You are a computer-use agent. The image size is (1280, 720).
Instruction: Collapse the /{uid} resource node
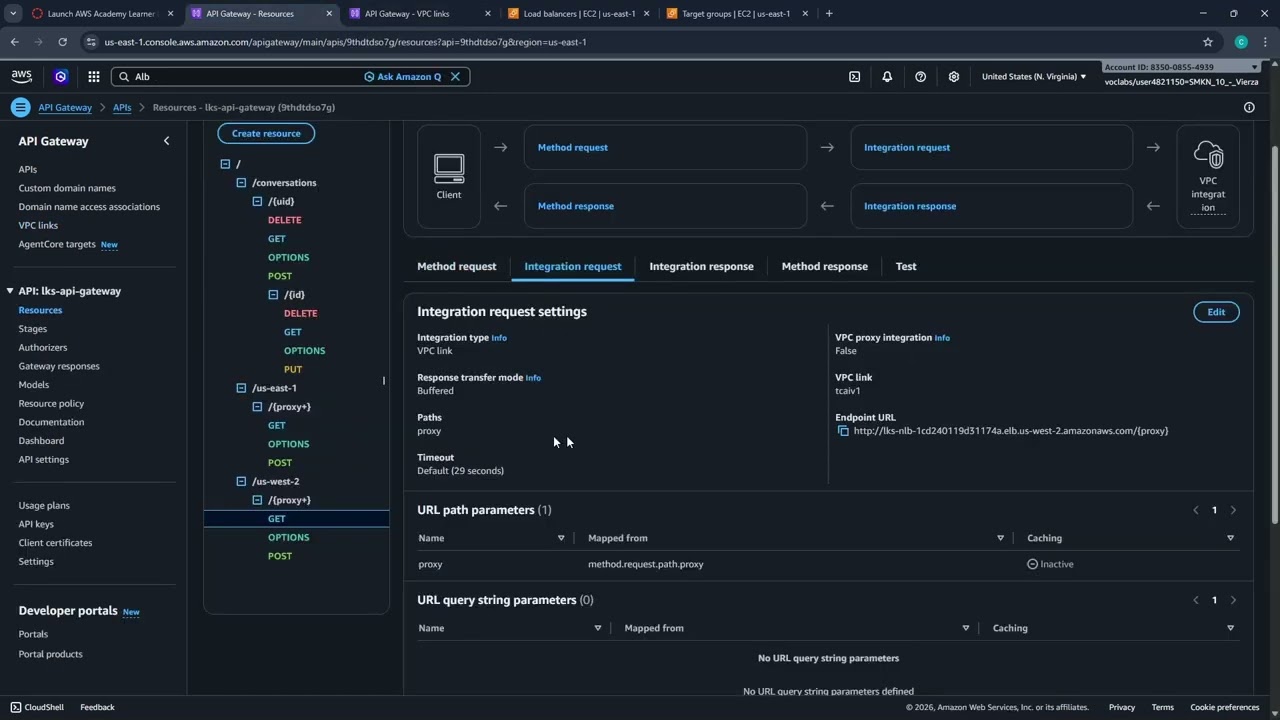coord(257,201)
